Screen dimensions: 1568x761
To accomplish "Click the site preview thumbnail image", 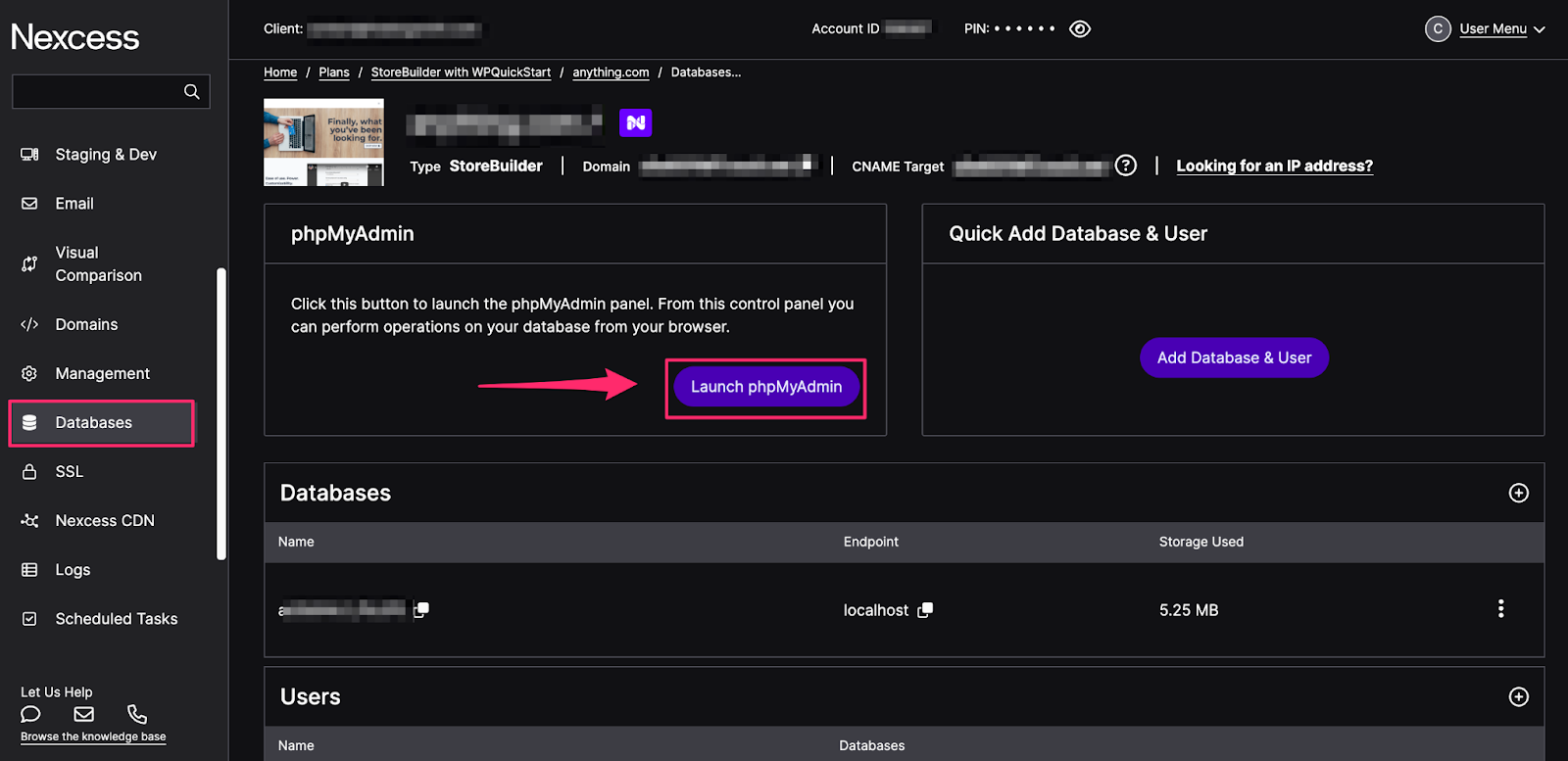I will pos(323,142).
